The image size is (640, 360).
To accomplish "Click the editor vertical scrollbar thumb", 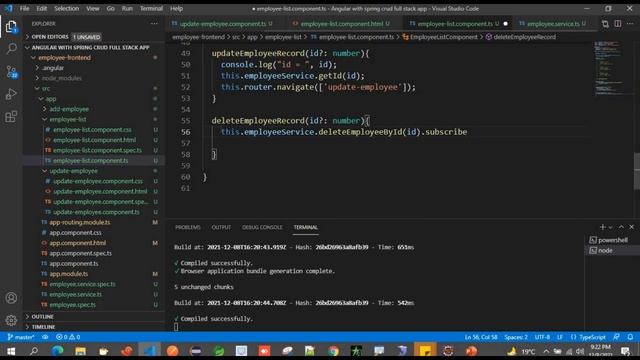I will coord(637,171).
